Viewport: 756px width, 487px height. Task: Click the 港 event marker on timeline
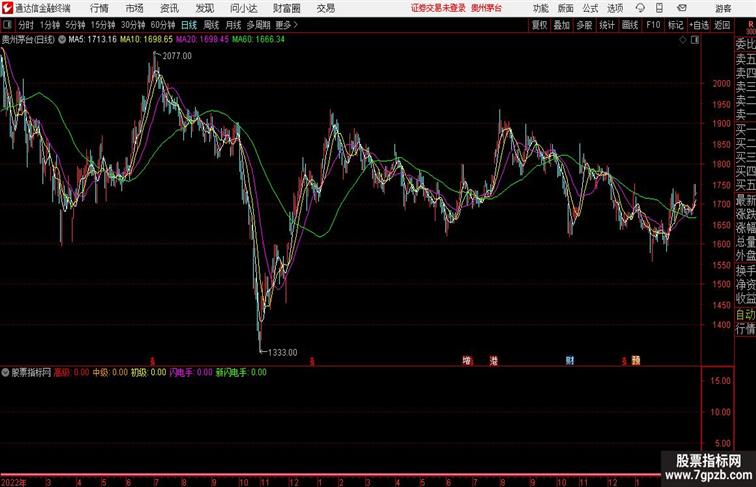point(493,360)
